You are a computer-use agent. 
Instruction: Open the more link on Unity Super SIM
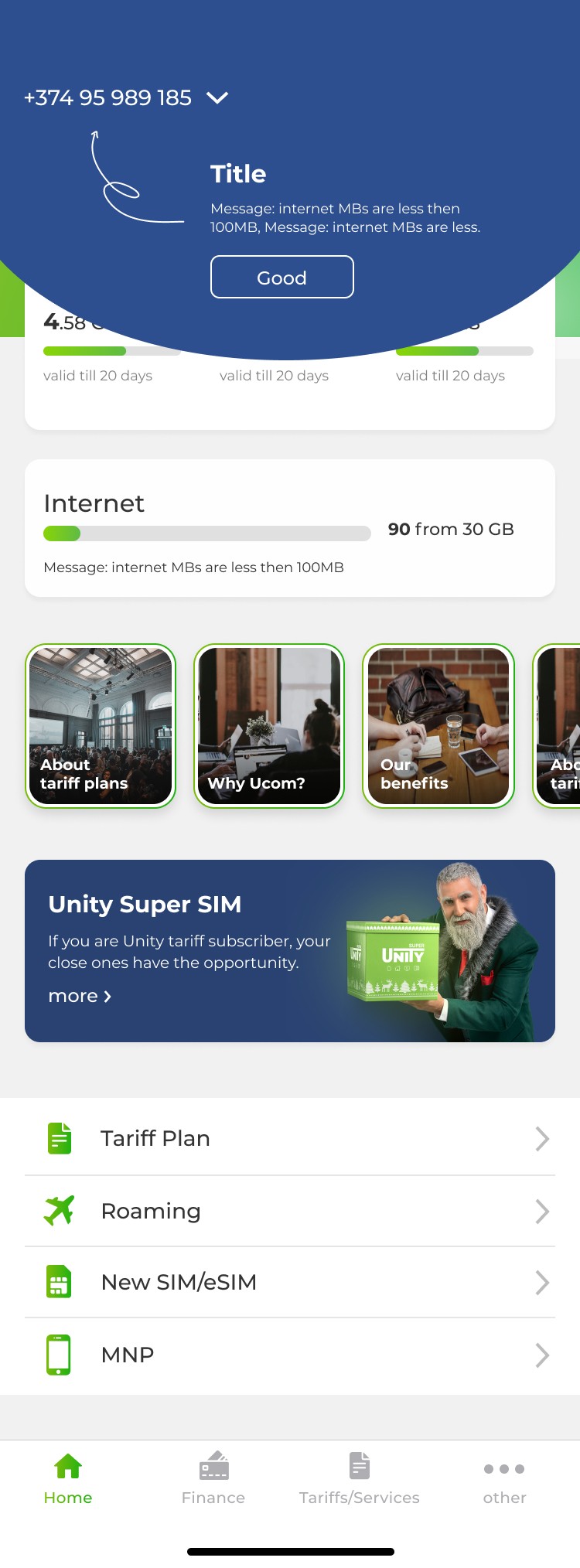(x=80, y=996)
